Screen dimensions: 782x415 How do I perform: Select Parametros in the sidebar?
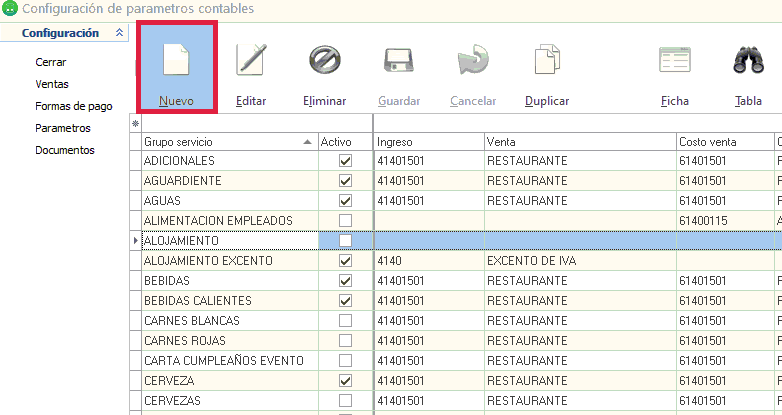coord(62,128)
